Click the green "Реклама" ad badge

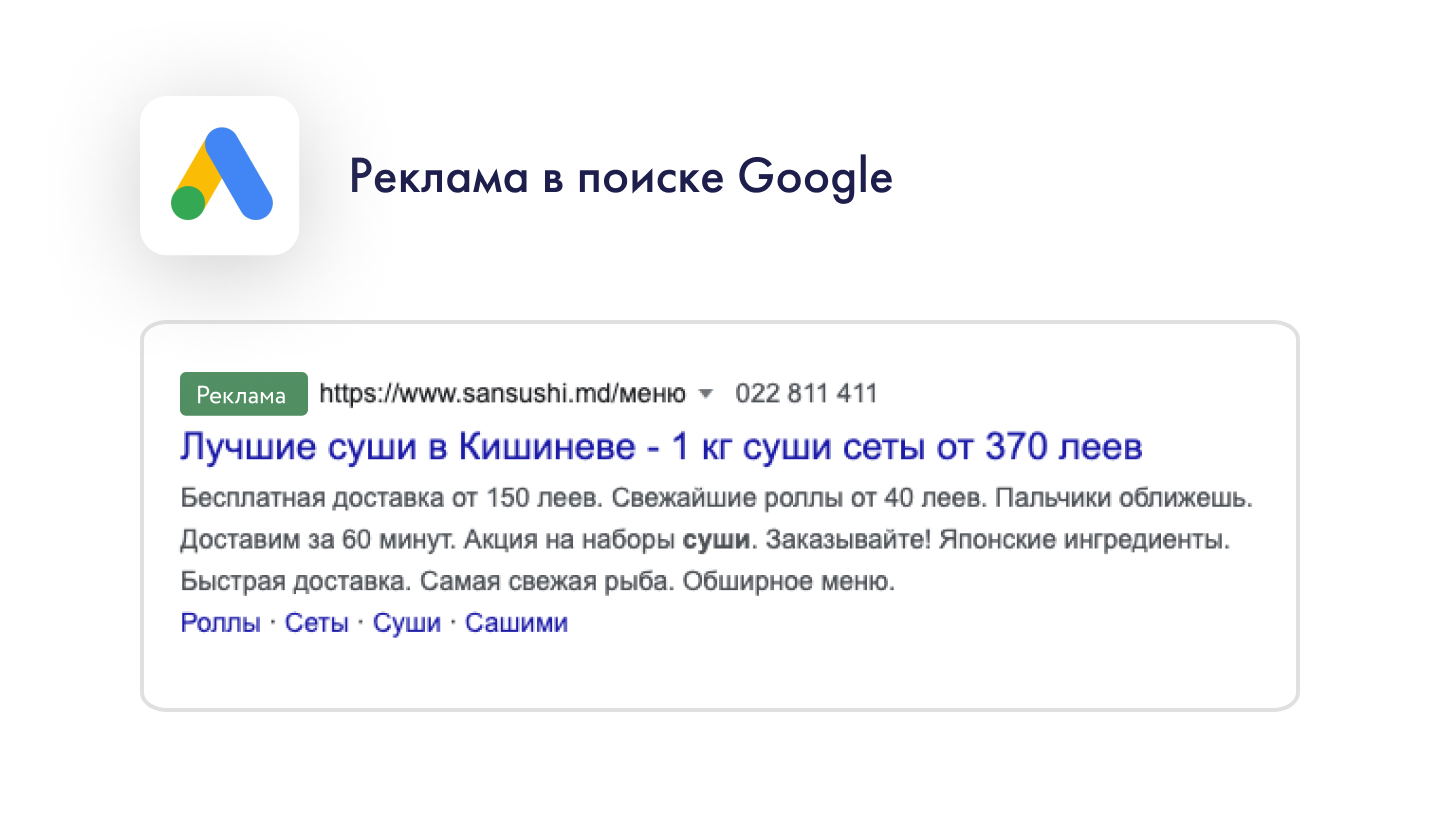click(x=243, y=394)
